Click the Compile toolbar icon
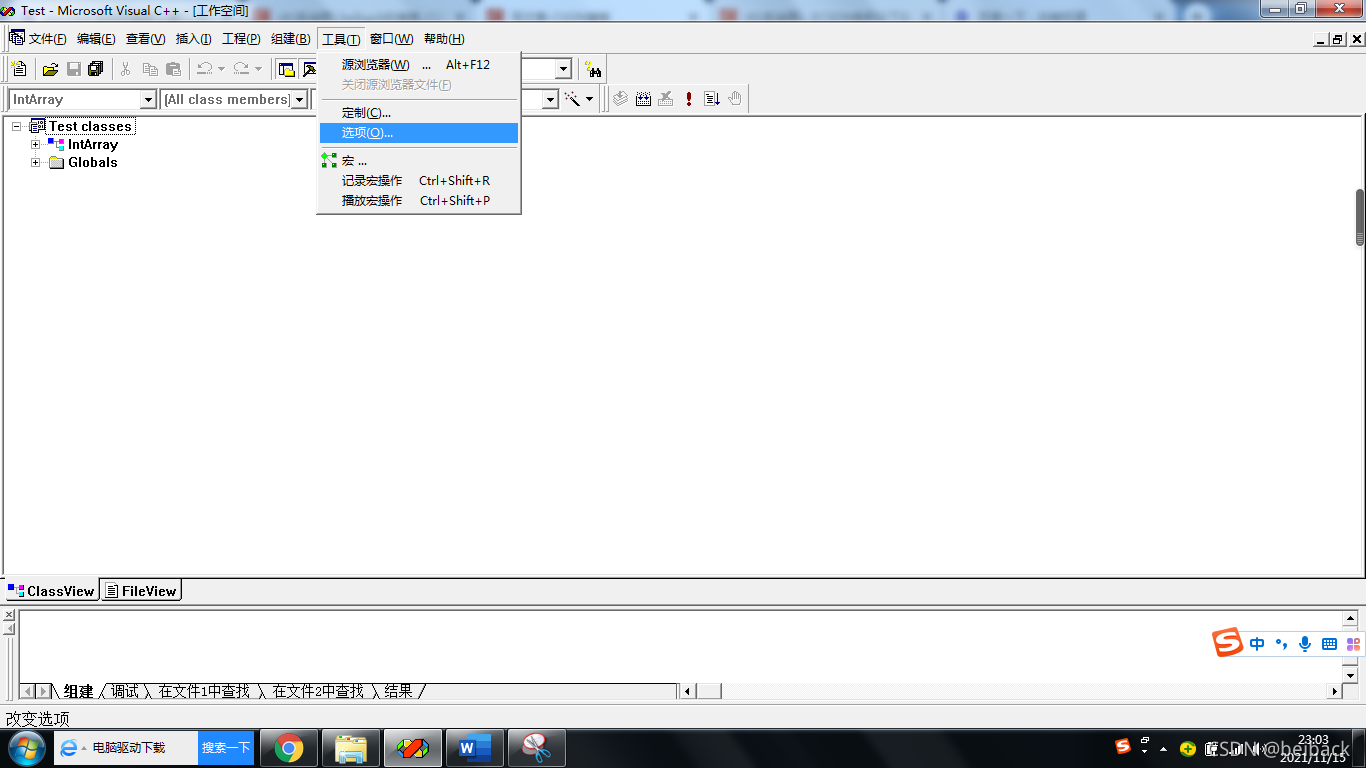The image size is (1366, 768). [620, 99]
